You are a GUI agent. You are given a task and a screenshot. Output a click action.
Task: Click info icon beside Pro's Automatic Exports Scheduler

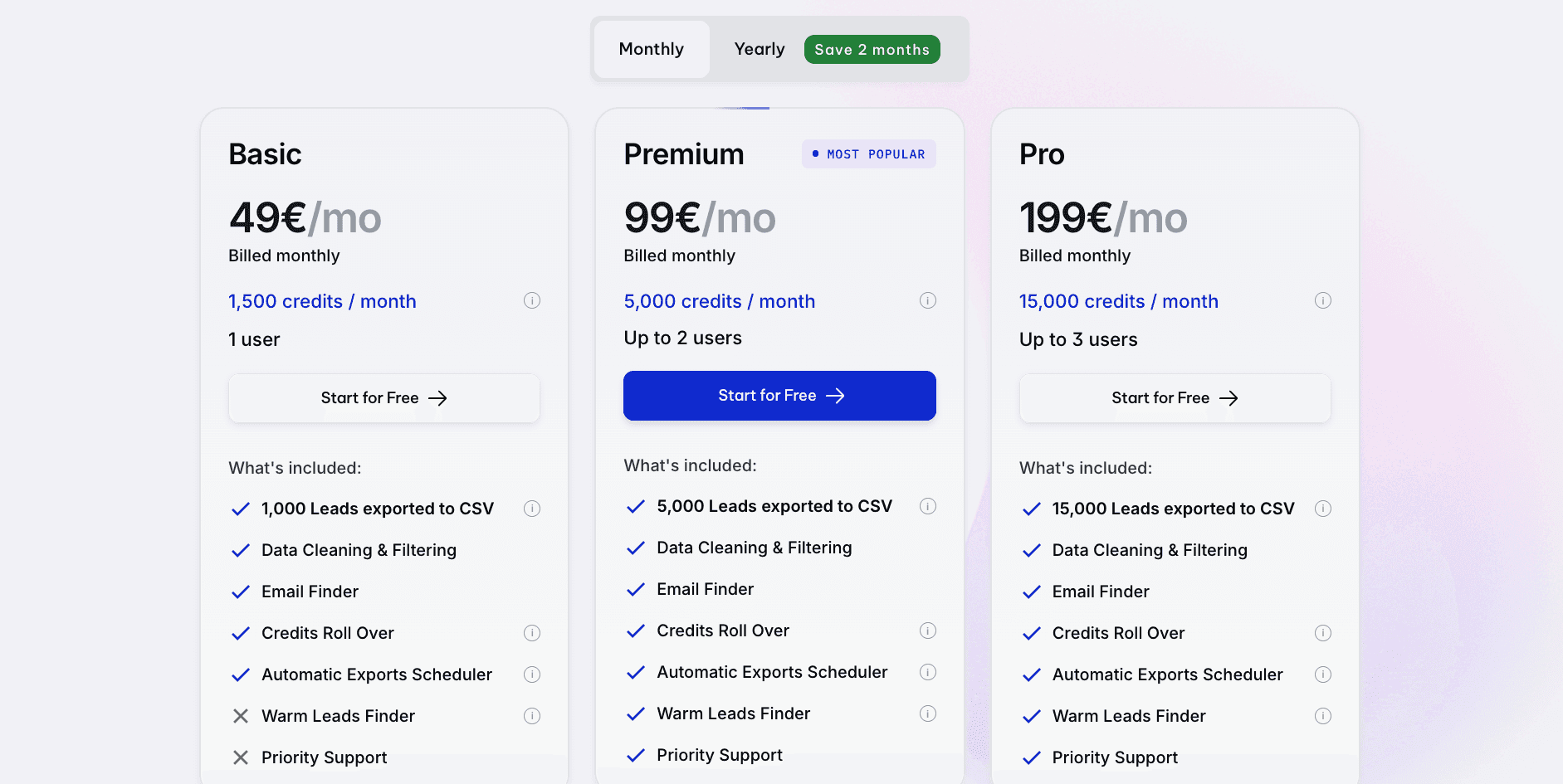tap(1323, 674)
